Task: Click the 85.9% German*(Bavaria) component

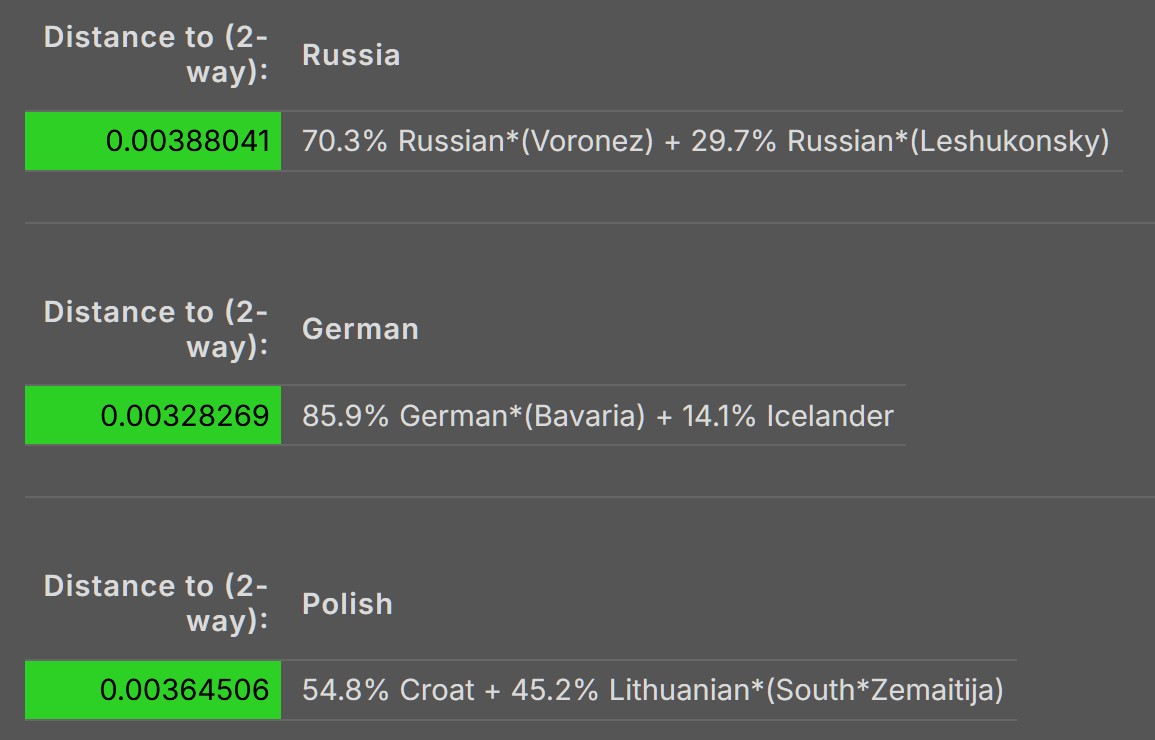Action: tap(474, 416)
